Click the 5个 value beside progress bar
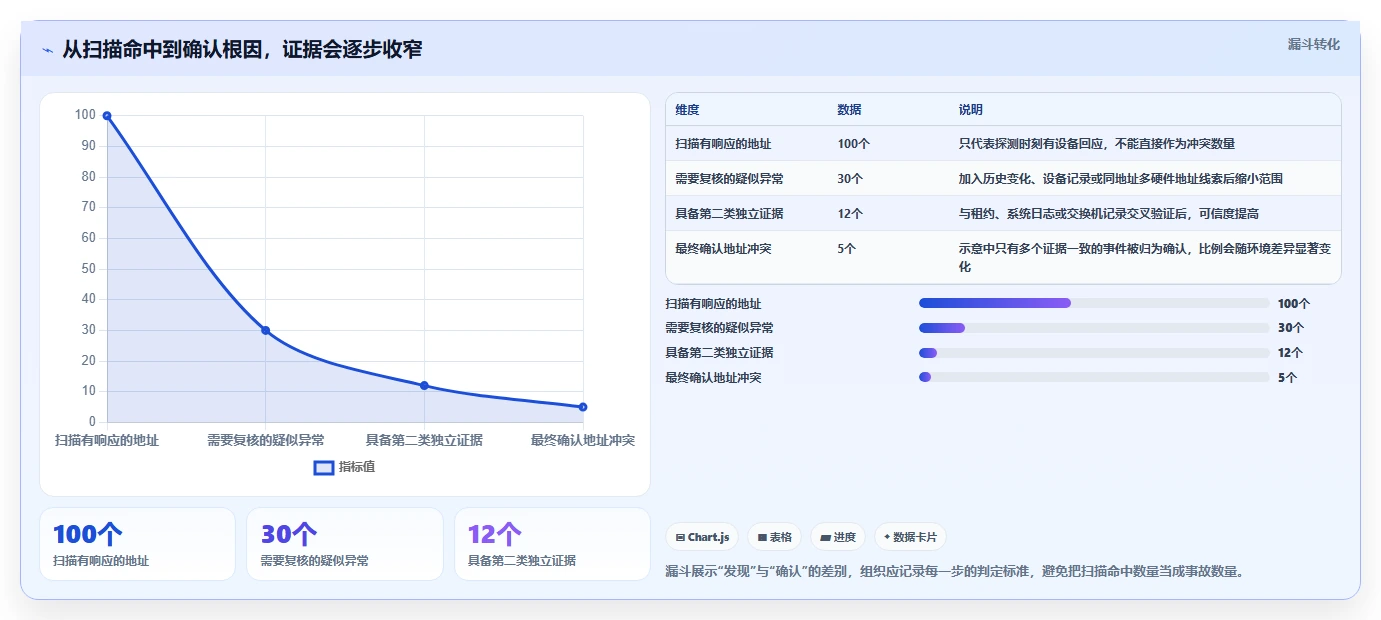 [x=1287, y=377]
